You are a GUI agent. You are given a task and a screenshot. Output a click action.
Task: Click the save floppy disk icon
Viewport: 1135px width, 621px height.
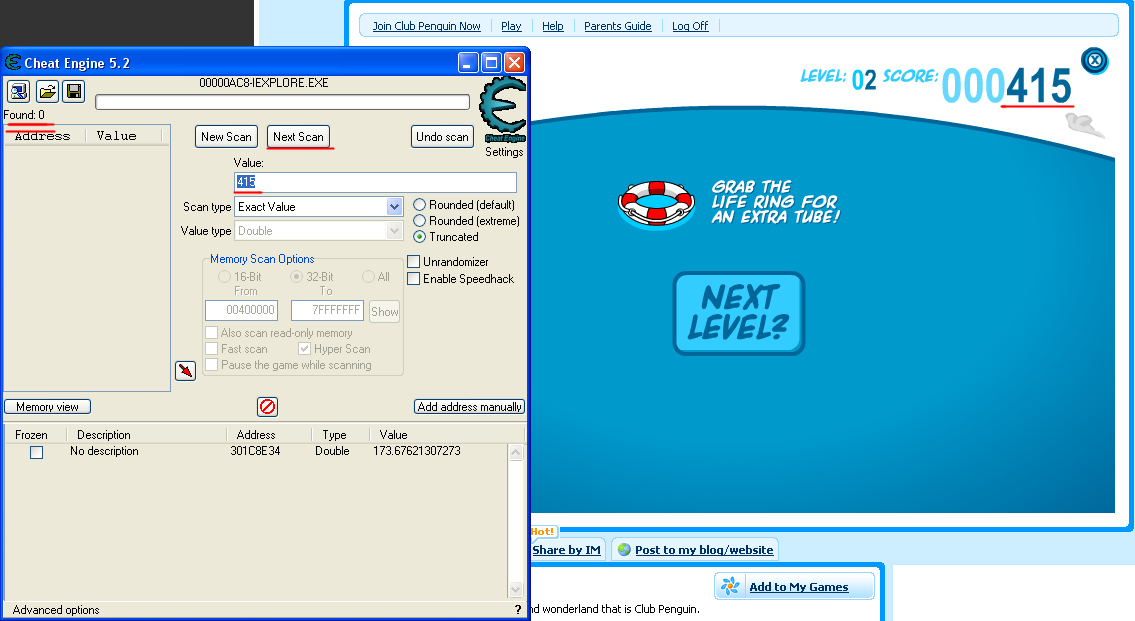pyautogui.click(x=73, y=92)
